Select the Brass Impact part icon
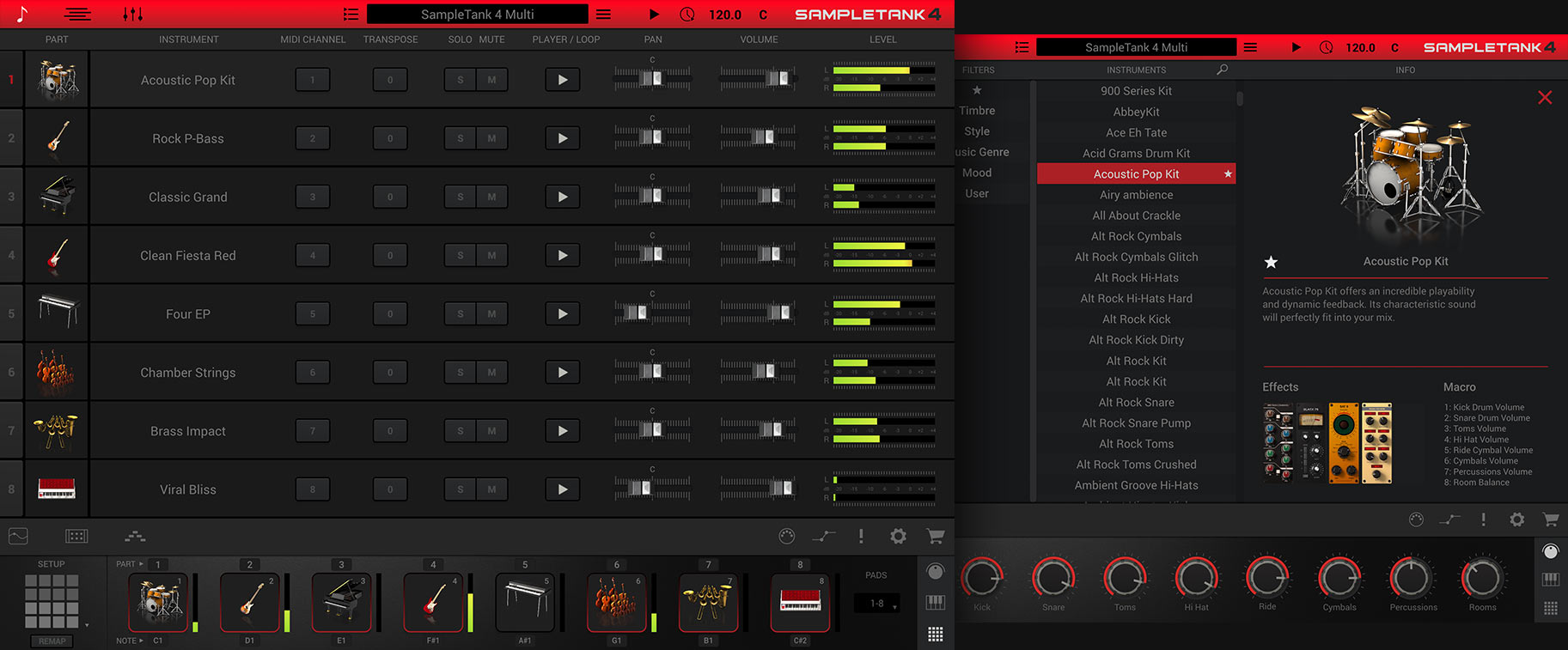The height and width of the screenshot is (650, 1568). (x=58, y=430)
